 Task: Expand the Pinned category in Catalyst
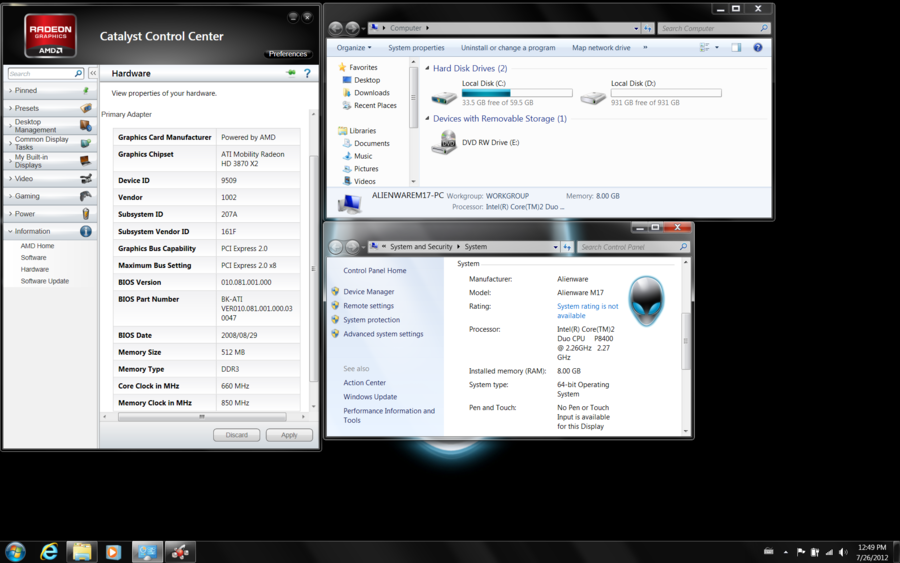coord(10,91)
